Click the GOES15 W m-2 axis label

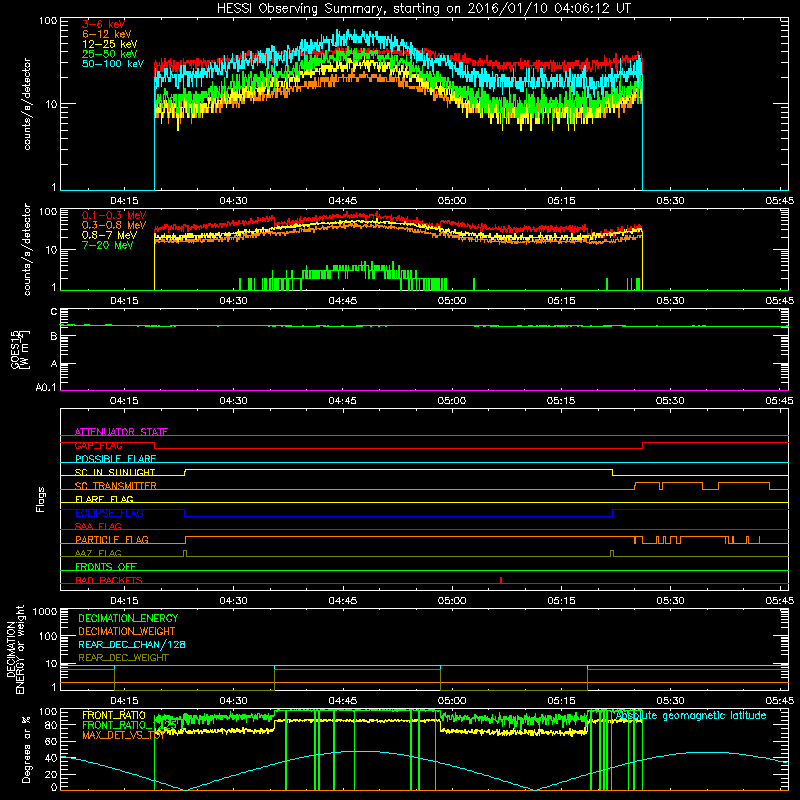click(20, 349)
